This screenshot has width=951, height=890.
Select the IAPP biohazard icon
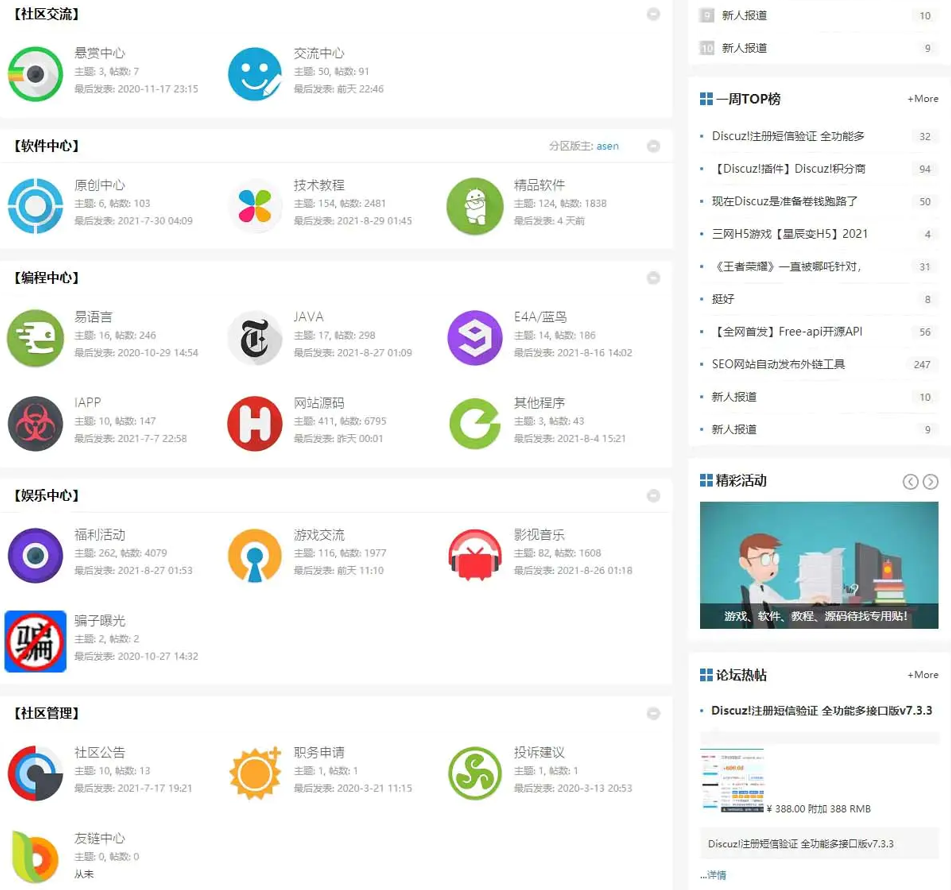(35, 423)
